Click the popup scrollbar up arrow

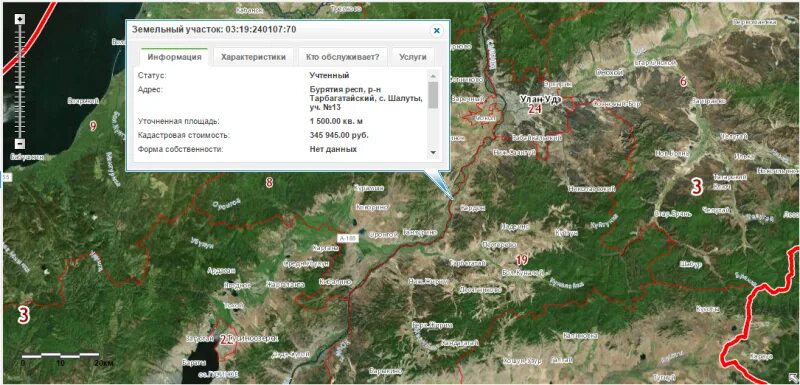pos(433,76)
